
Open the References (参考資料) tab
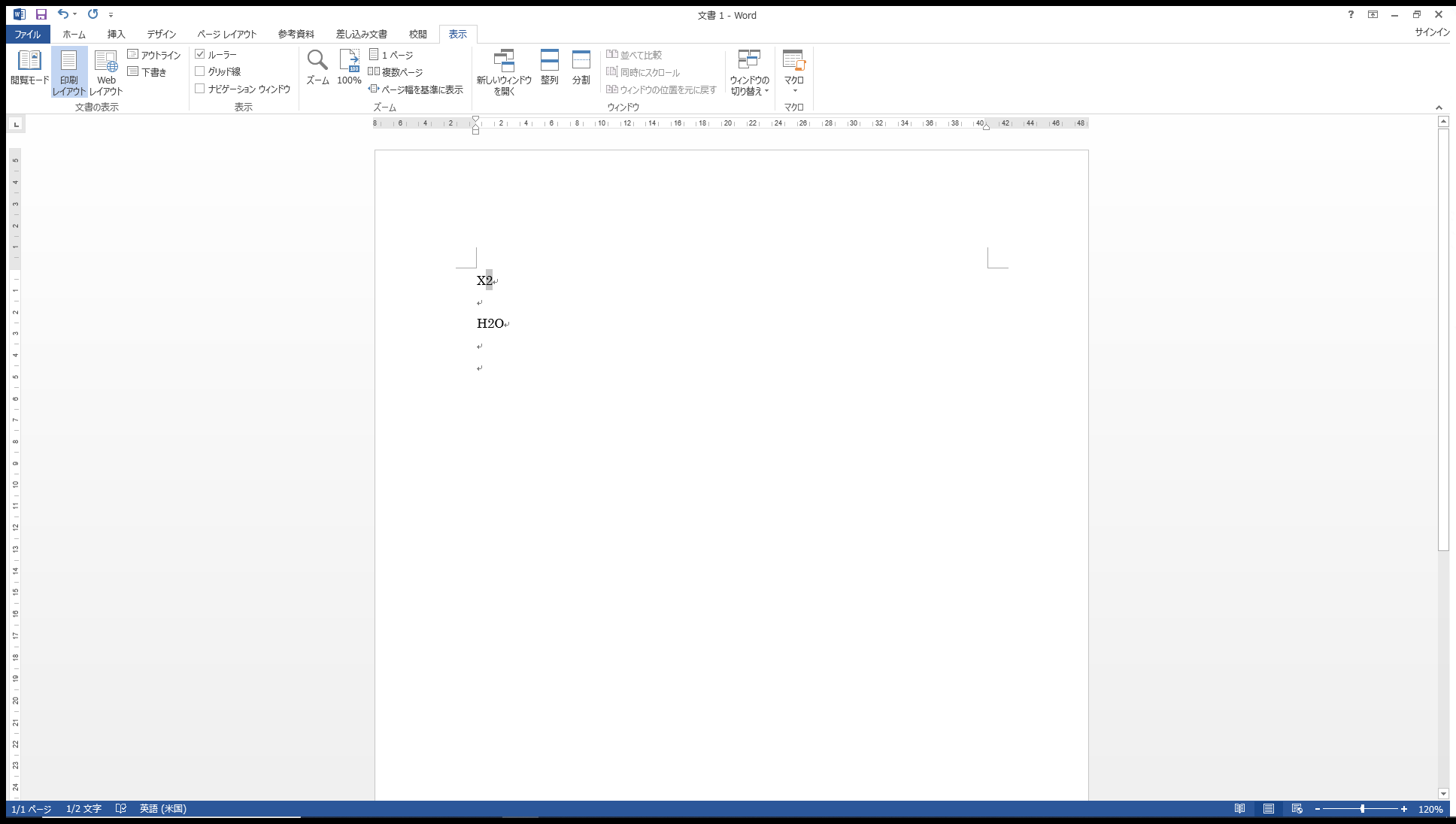(x=296, y=34)
